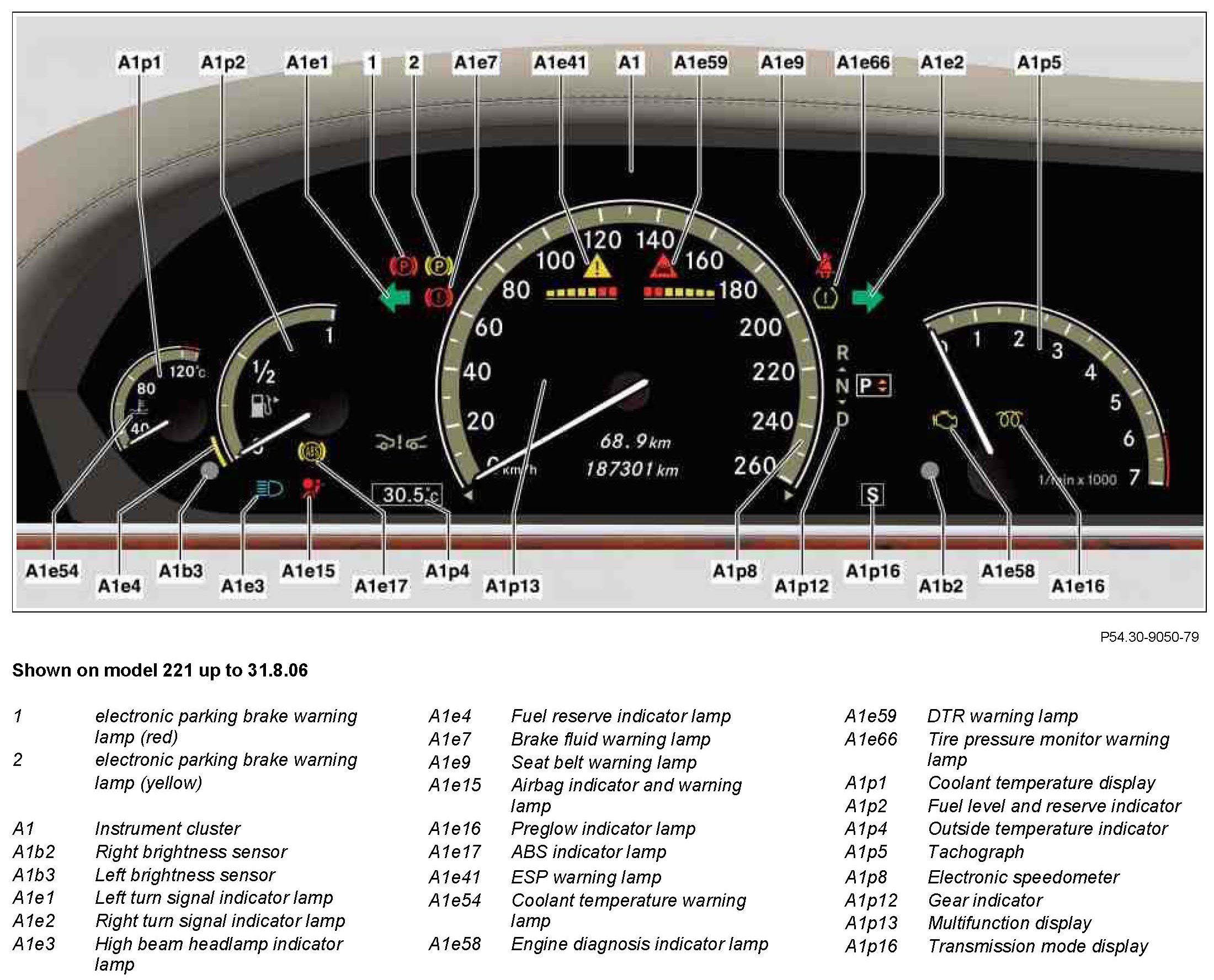Screen dimensions: 1214x980
Task: Click the blue high beam headlamp icon
Action: coord(269,488)
